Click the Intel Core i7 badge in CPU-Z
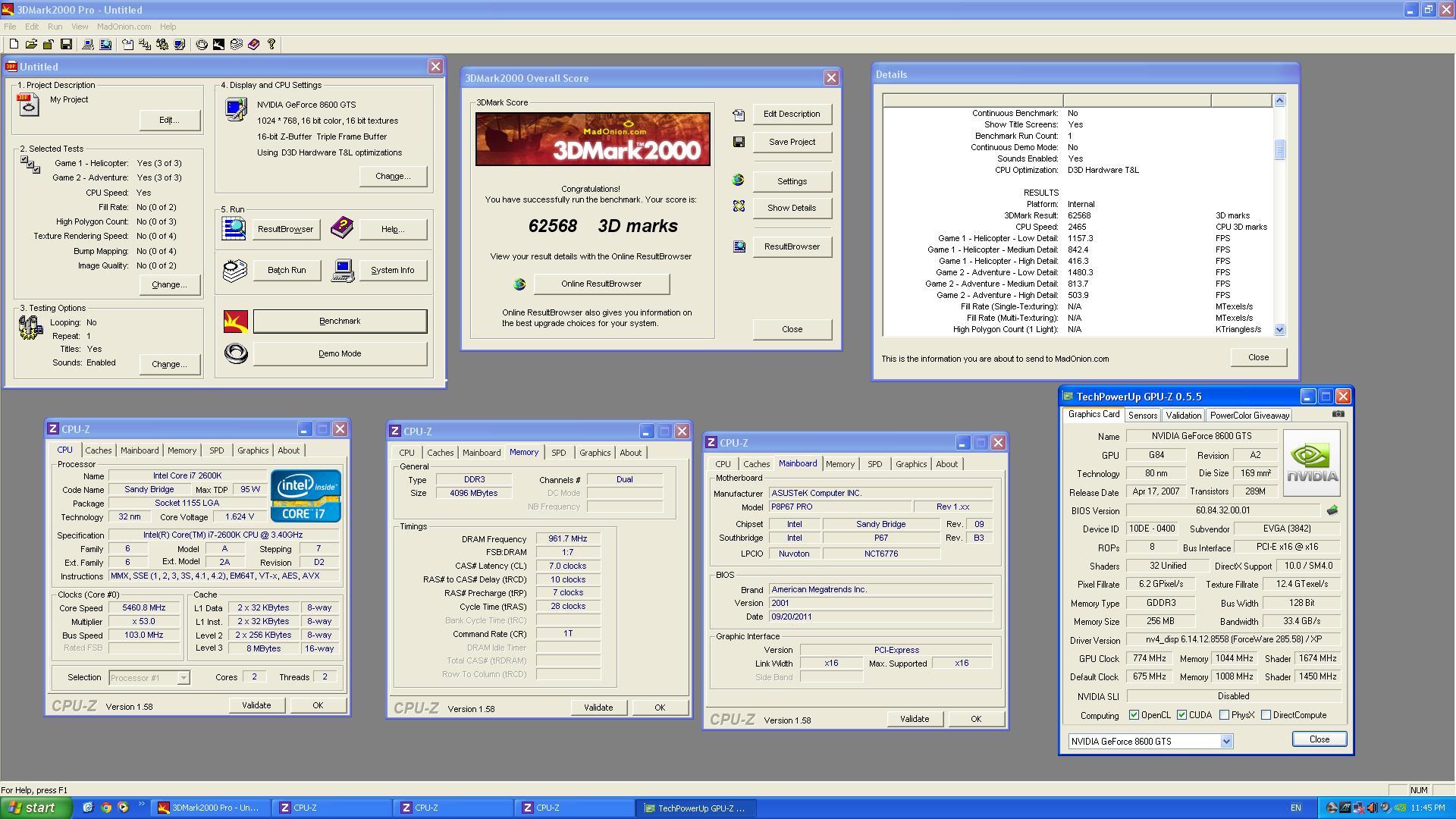1456x819 pixels. coord(306,496)
